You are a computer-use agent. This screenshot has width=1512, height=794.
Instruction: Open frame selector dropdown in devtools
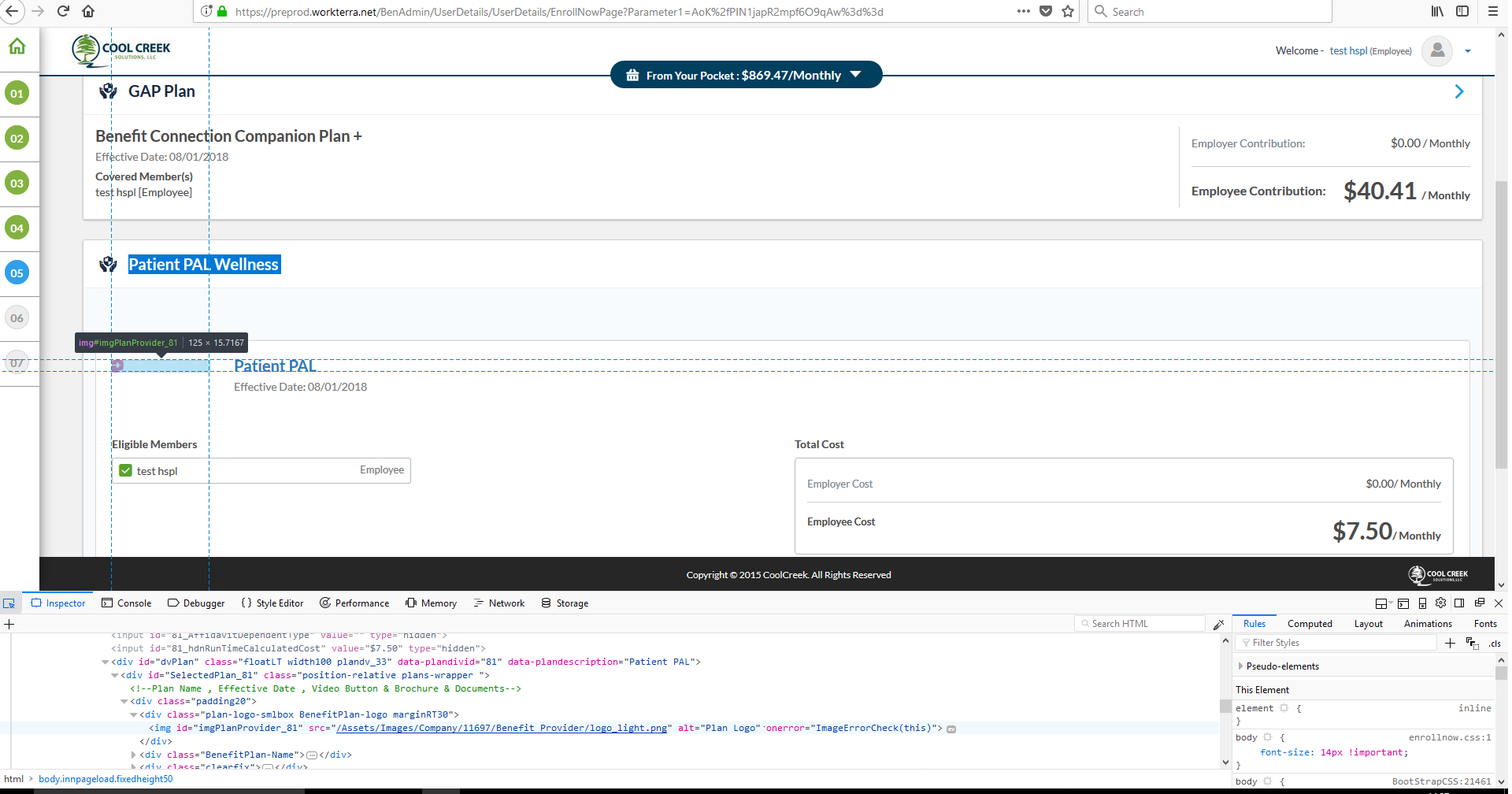click(1382, 603)
